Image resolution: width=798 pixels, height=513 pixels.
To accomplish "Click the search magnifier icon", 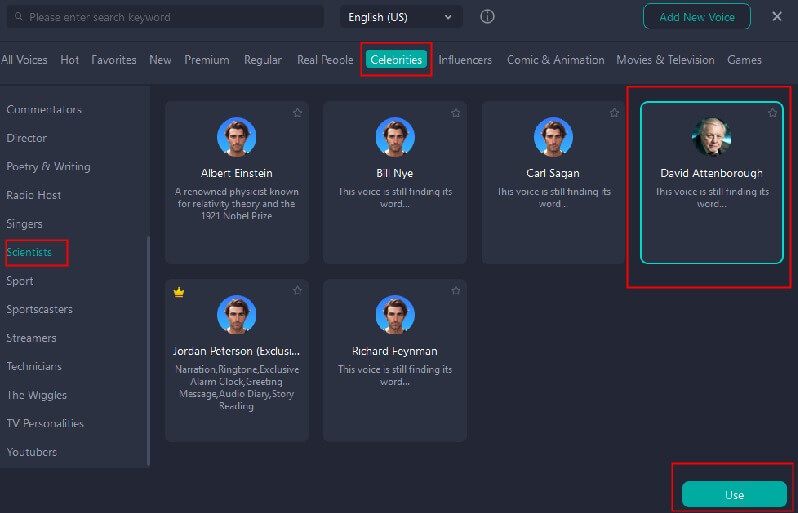I will [x=18, y=17].
